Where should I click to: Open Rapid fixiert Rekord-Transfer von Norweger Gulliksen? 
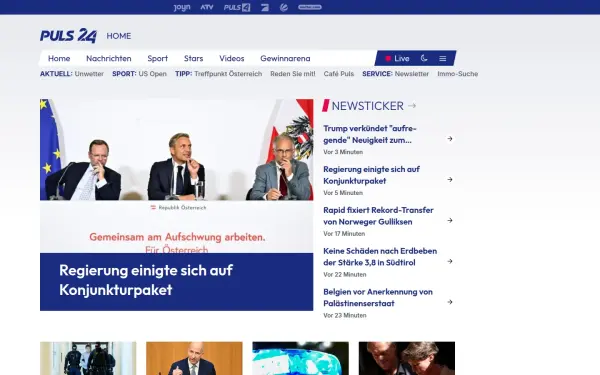click(x=378, y=216)
